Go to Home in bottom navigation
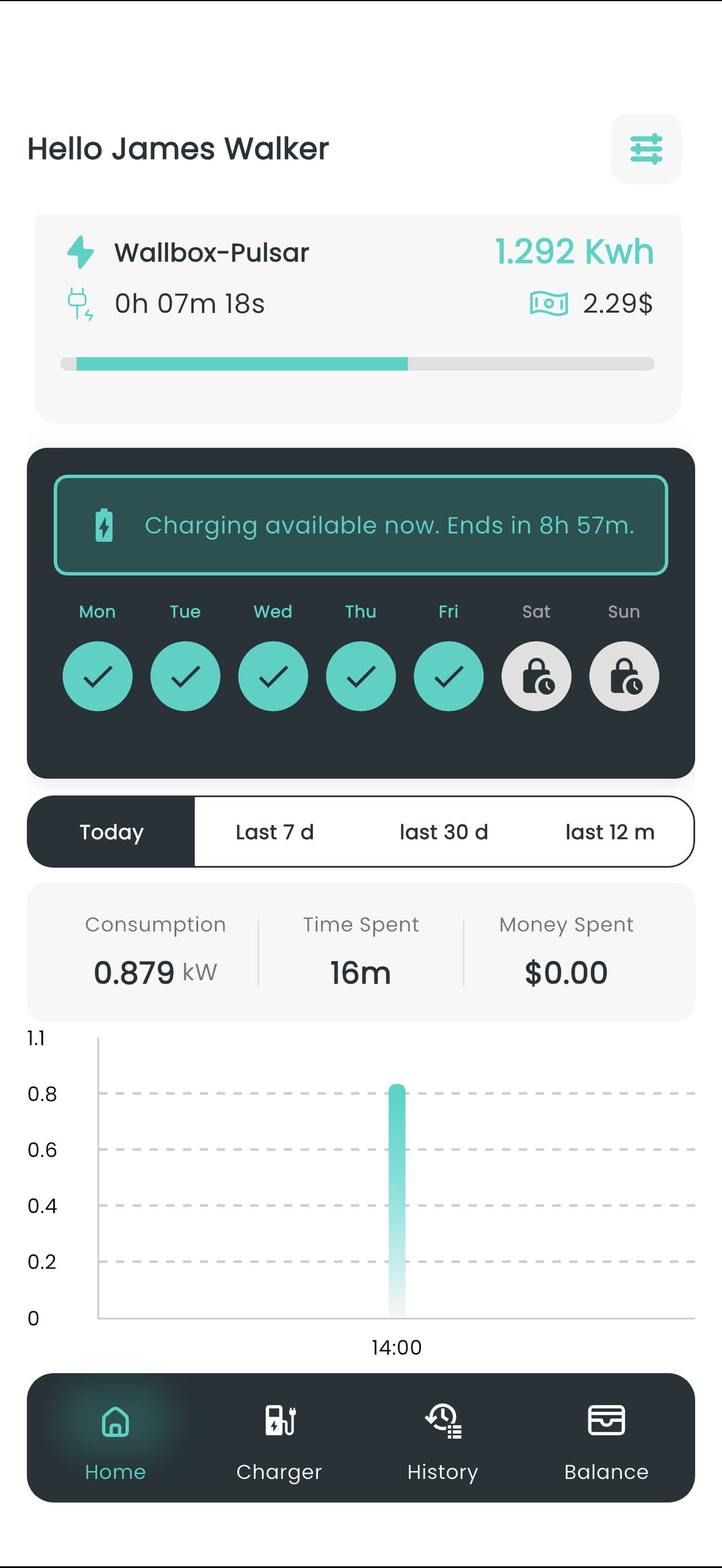The image size is (722, 1568). coord(116,1442)
